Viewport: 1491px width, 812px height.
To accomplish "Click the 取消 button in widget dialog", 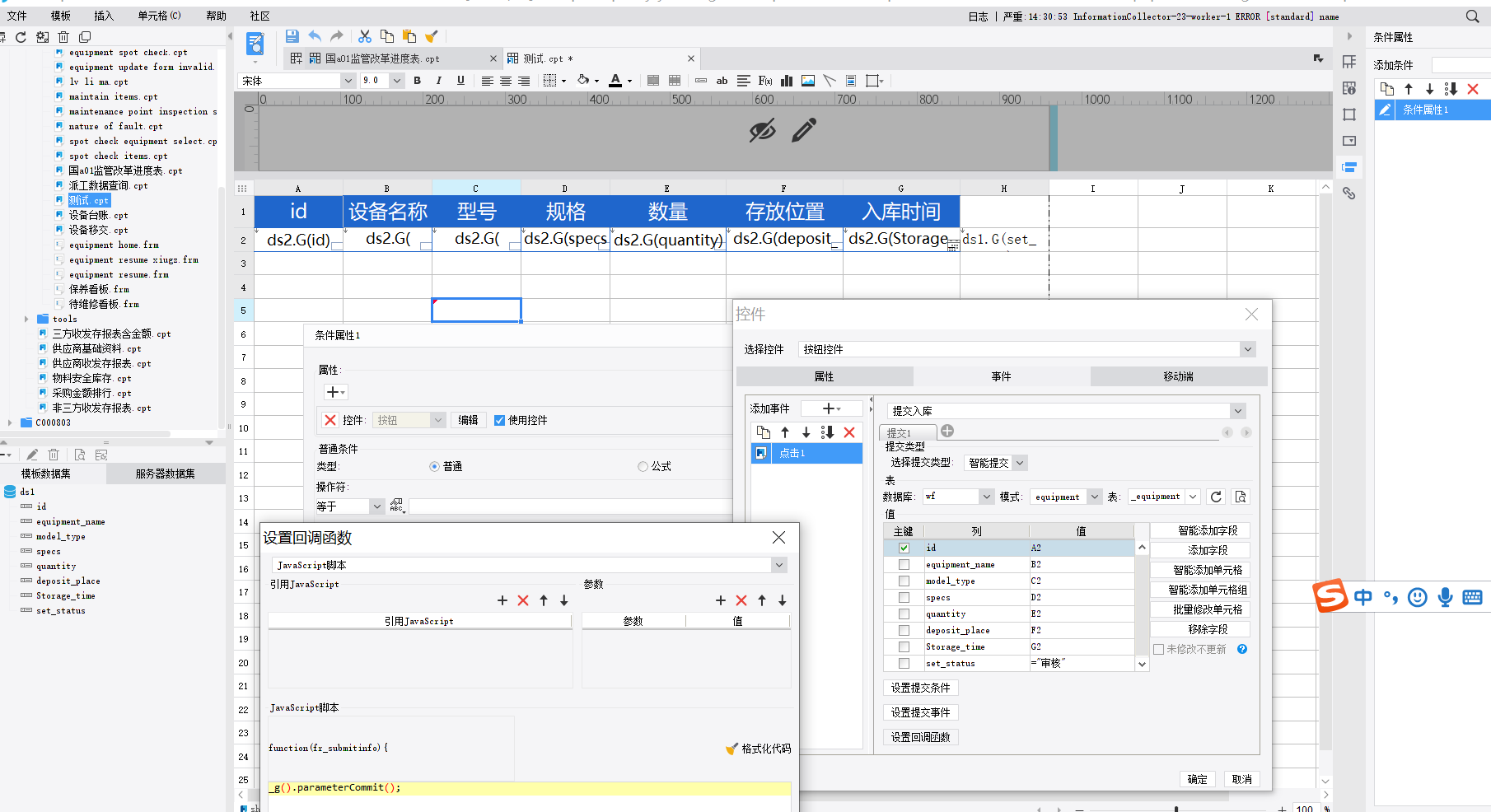I will [1241, 779].
